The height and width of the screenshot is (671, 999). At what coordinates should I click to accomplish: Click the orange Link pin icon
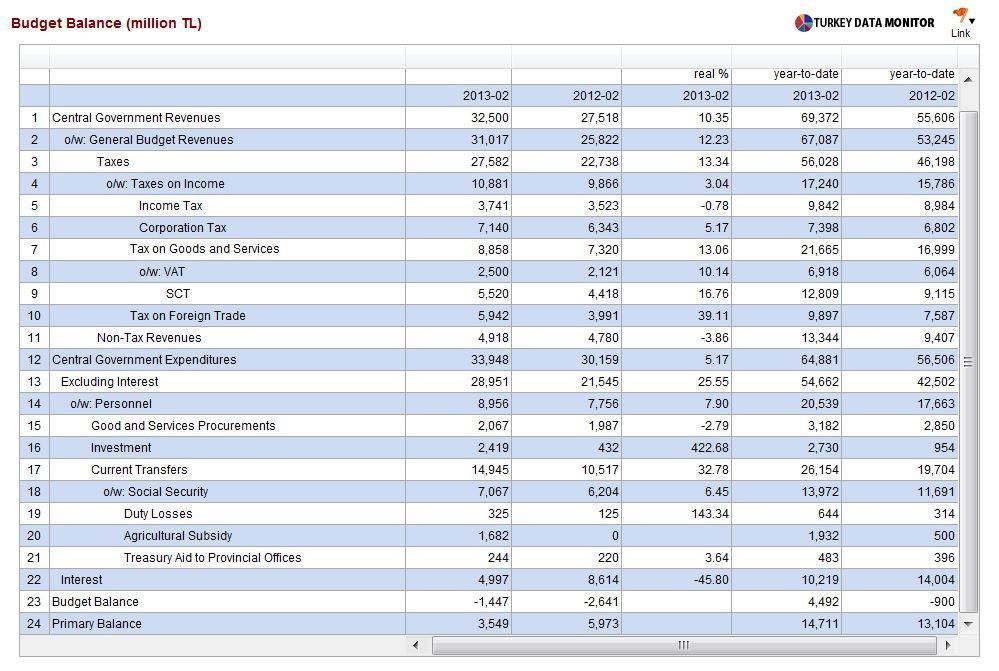[960, 15]
